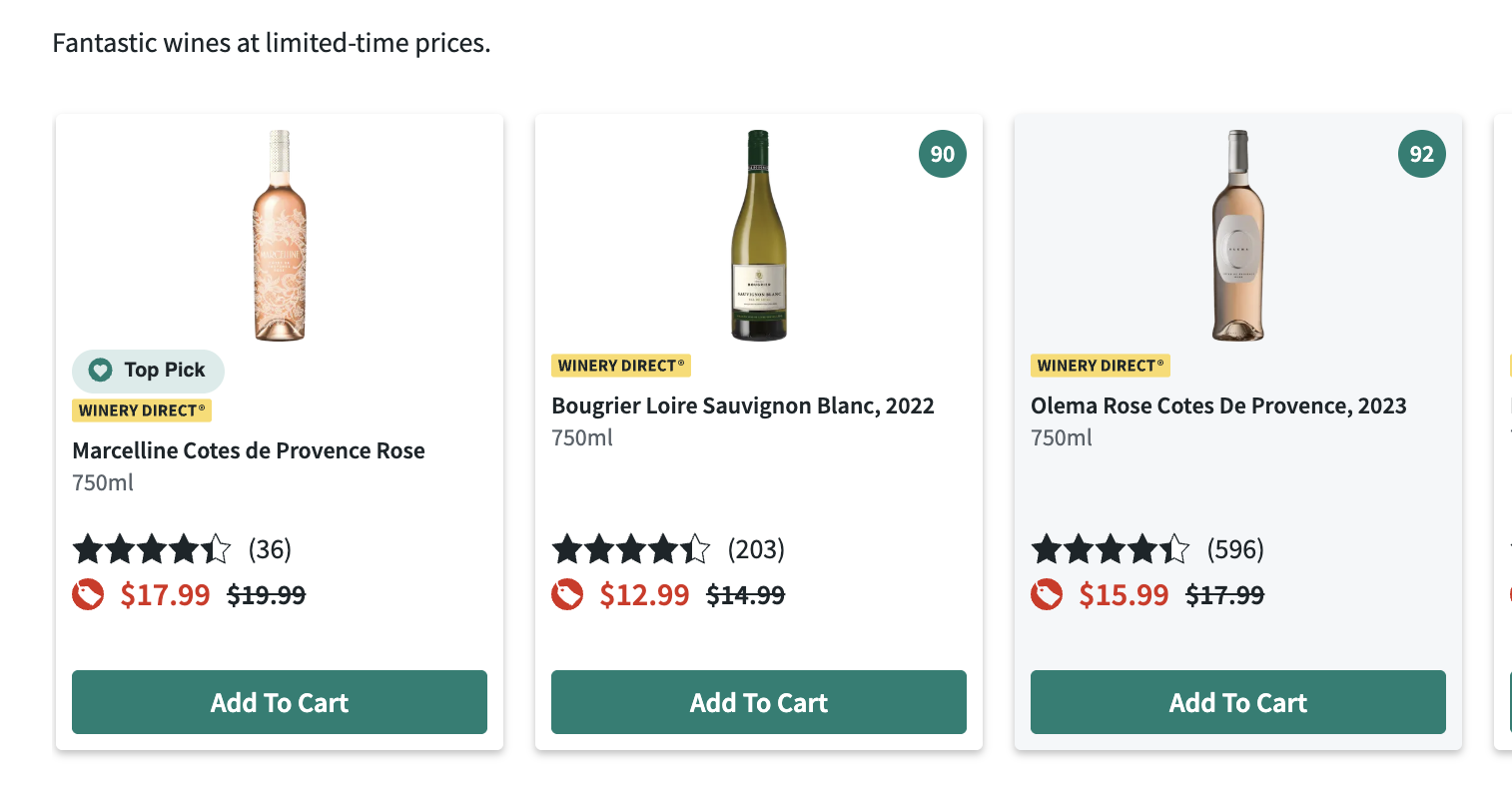
Task: Click the red sale tag icon beside $15.99
Action: [x=1047, y=595]
